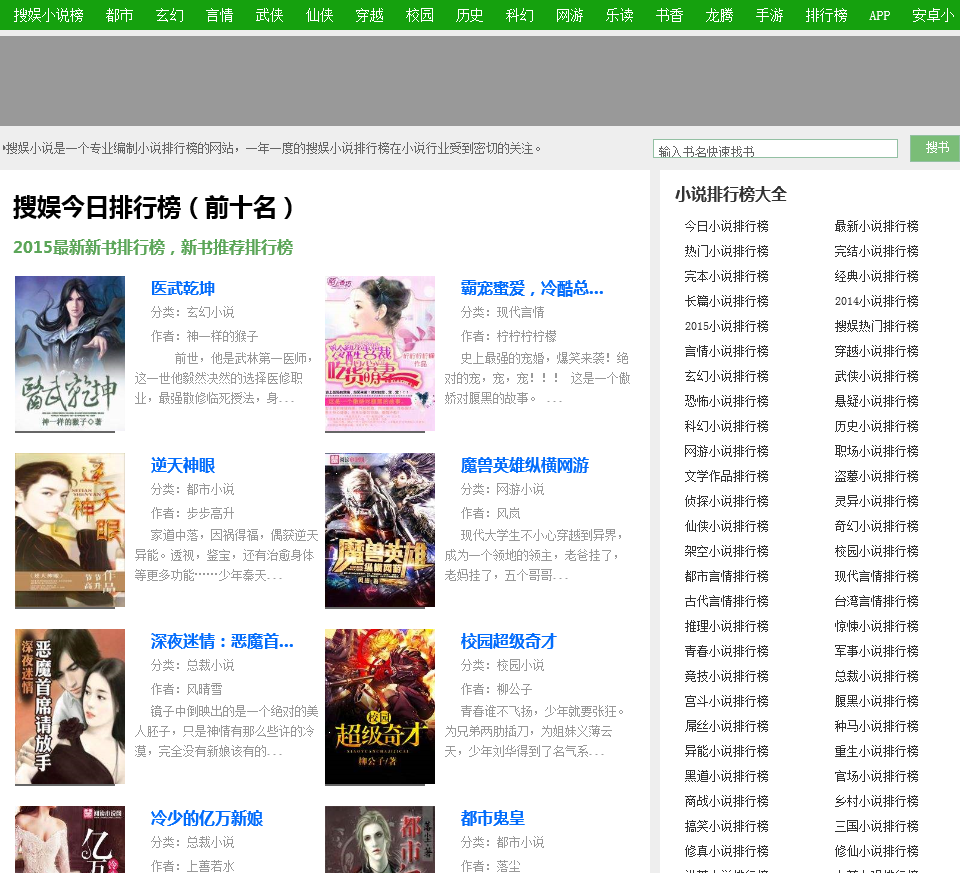Open the 霸宠蜜爱 pink book cover
The image size is (960, 873).
pos(380,353)
